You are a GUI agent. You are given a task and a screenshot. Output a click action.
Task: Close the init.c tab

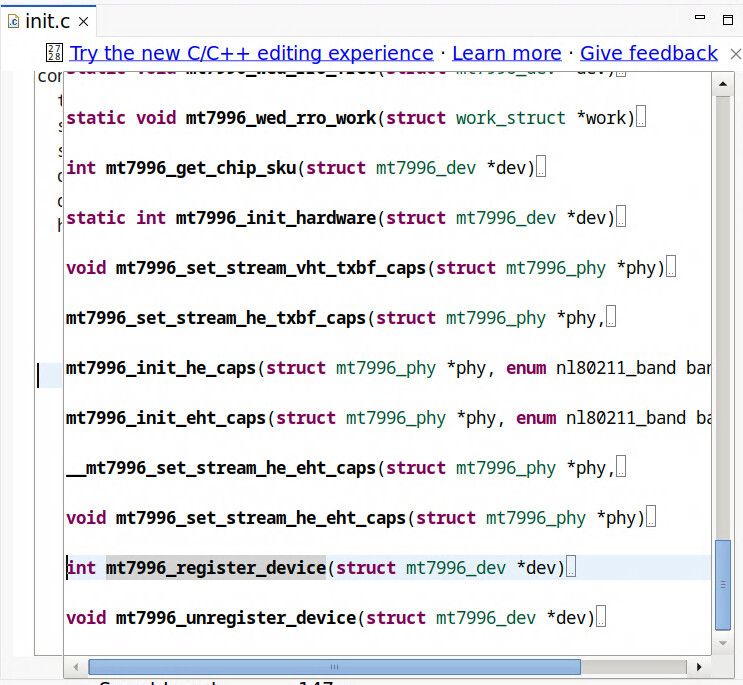[83, 21]
